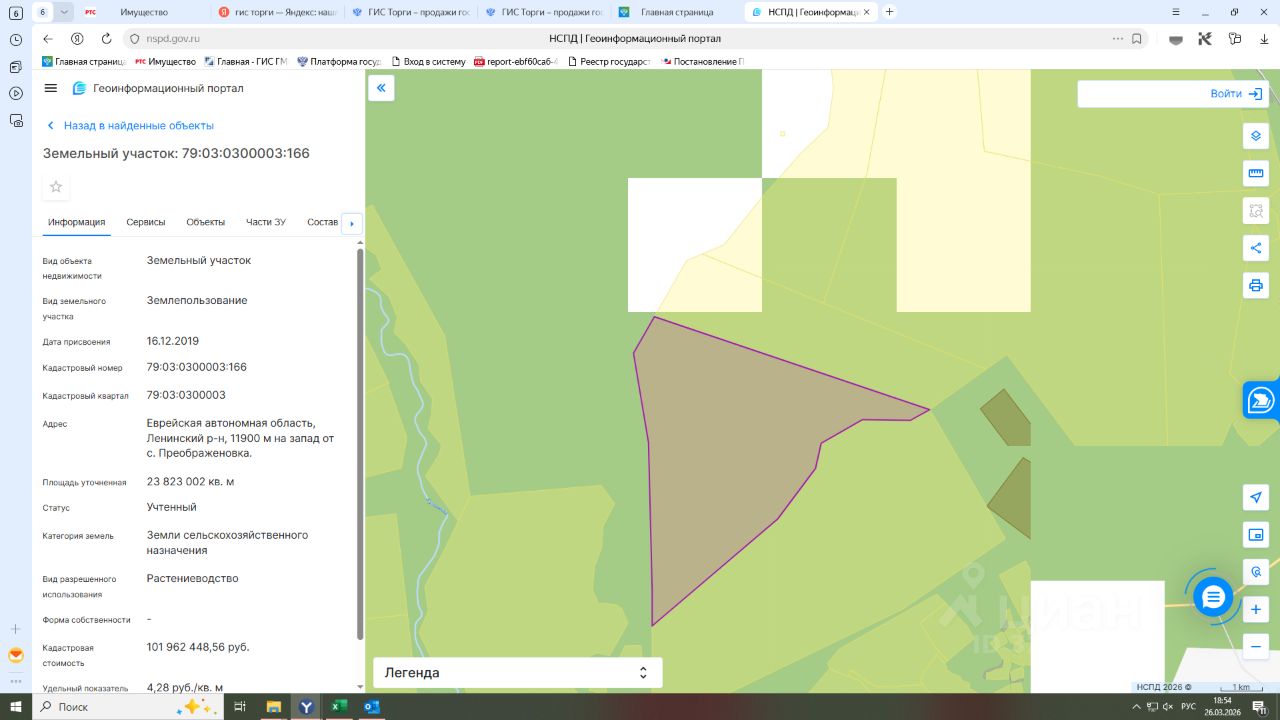
Task: Switch to the Имущество browser tab
Action: pos(144,12)
